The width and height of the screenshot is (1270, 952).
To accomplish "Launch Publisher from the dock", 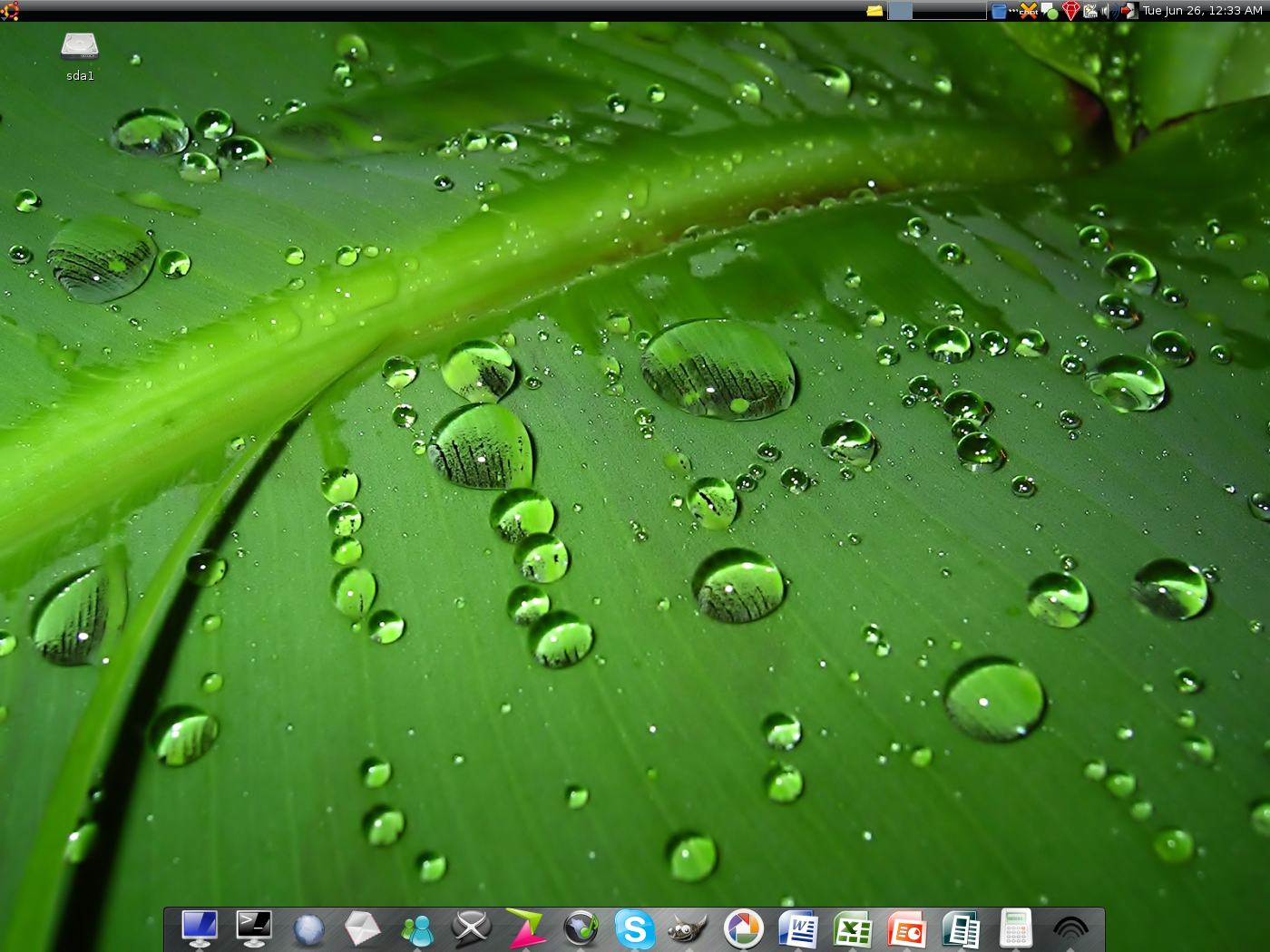I will point(962,929).
